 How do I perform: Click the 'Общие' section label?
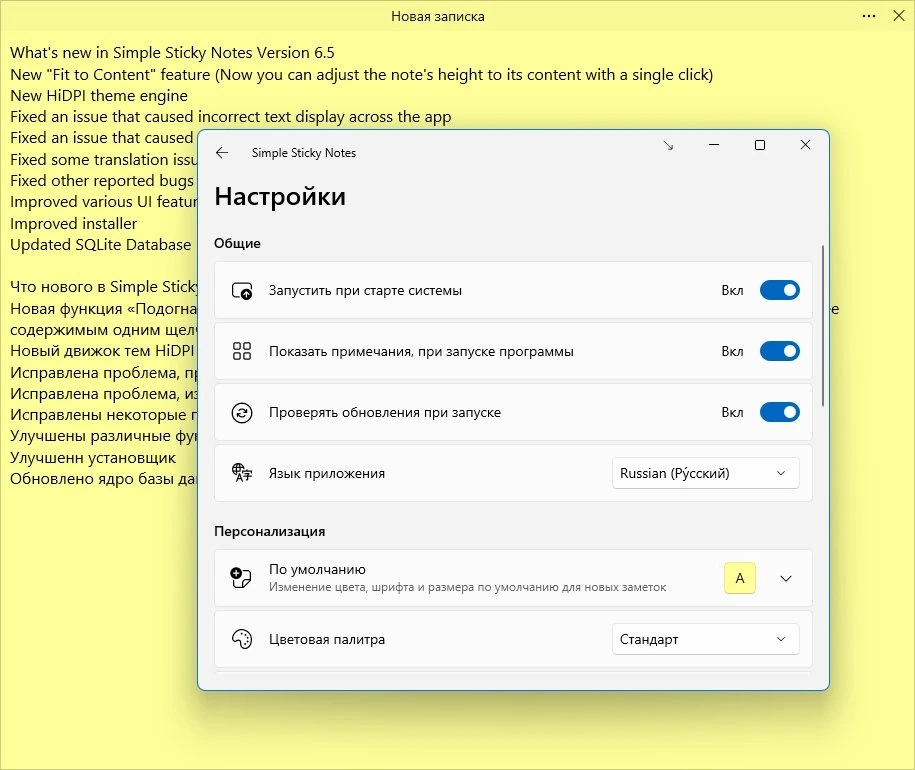(x=237, y=243)
